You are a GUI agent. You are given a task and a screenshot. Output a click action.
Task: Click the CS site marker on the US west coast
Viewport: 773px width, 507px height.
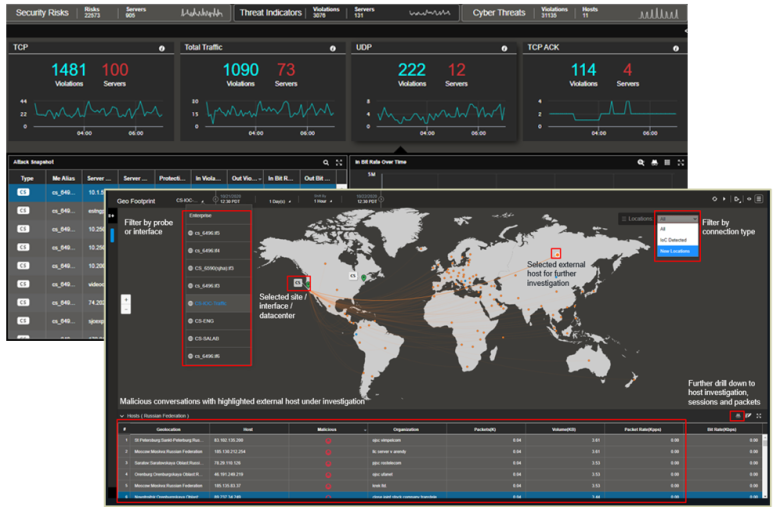pyautogui.click(x=297, y=283)
